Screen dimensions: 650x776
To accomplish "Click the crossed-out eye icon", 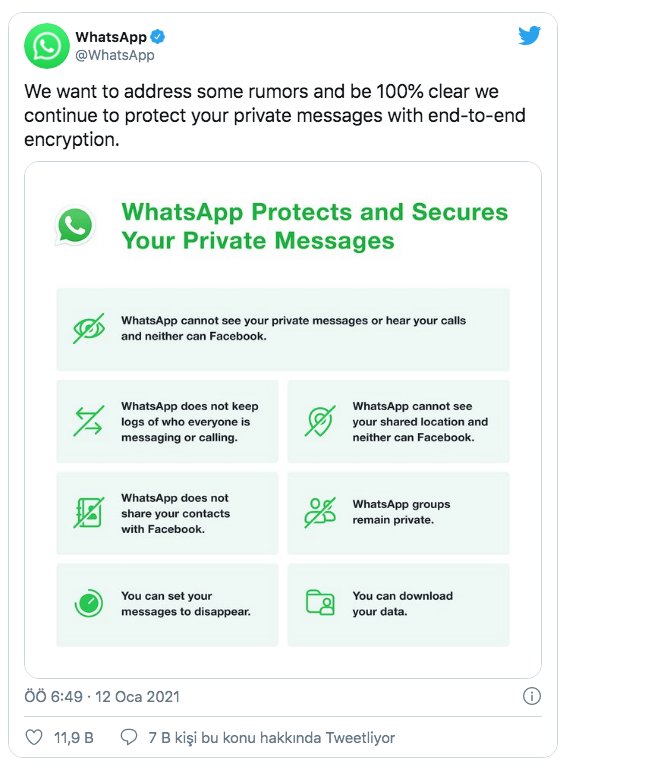I will pos(89,328).
